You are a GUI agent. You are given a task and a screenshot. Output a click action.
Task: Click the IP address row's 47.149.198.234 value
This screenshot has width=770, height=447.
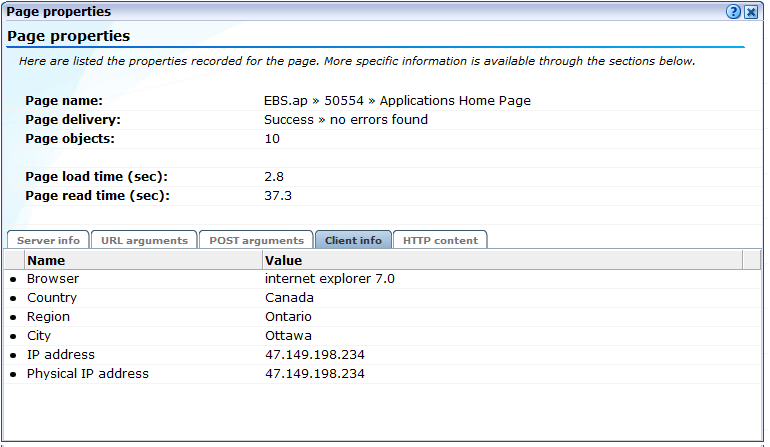tap(315, 355)
